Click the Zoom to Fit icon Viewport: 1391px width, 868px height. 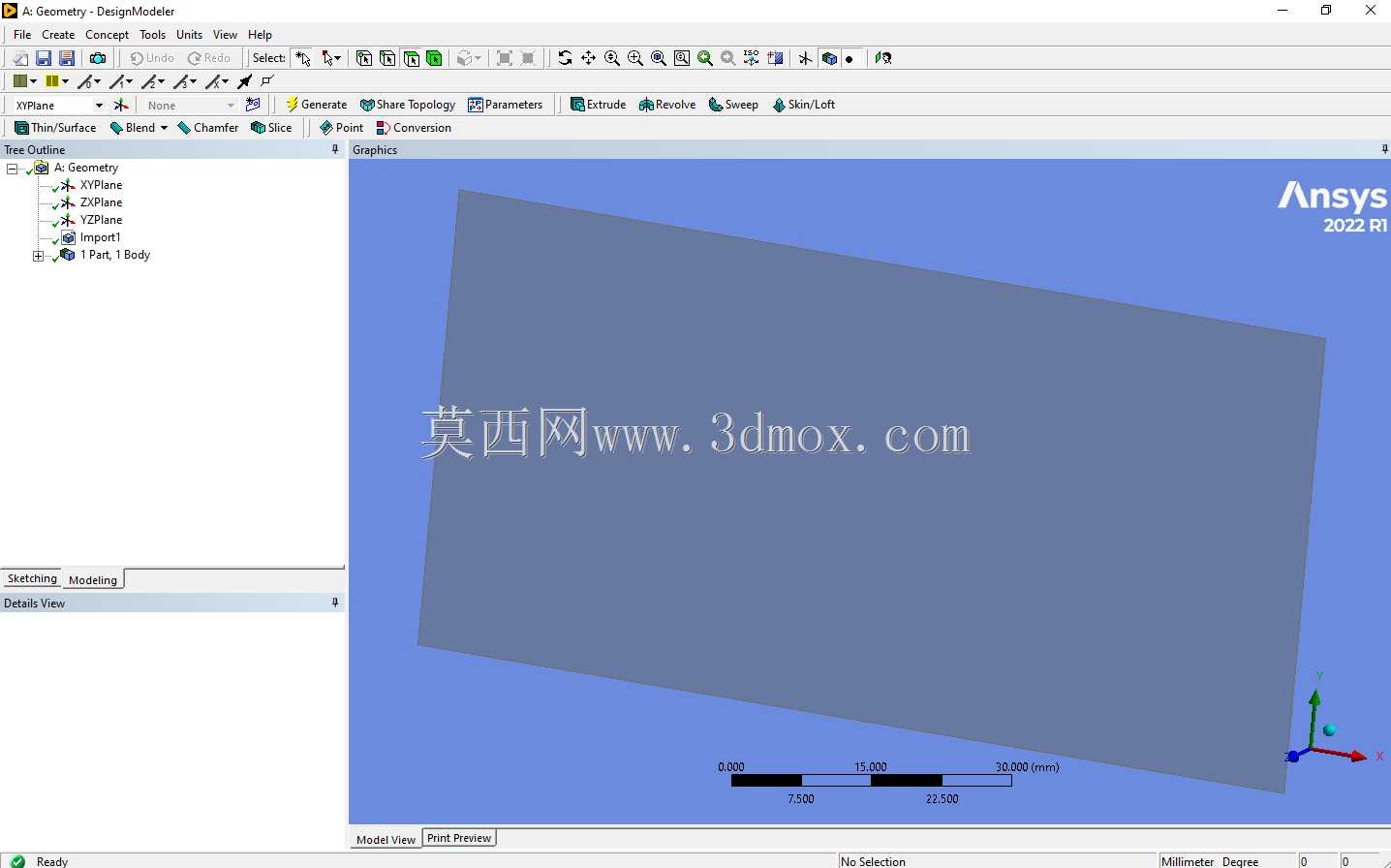pos(659,58)
